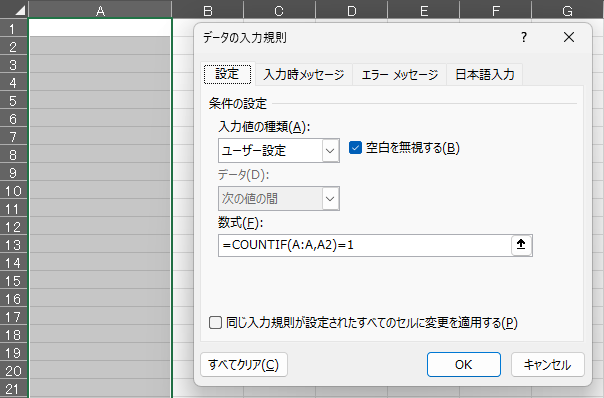Select row 3 header
The width and height of the screenshot is (604, 398).
[13, 64]
